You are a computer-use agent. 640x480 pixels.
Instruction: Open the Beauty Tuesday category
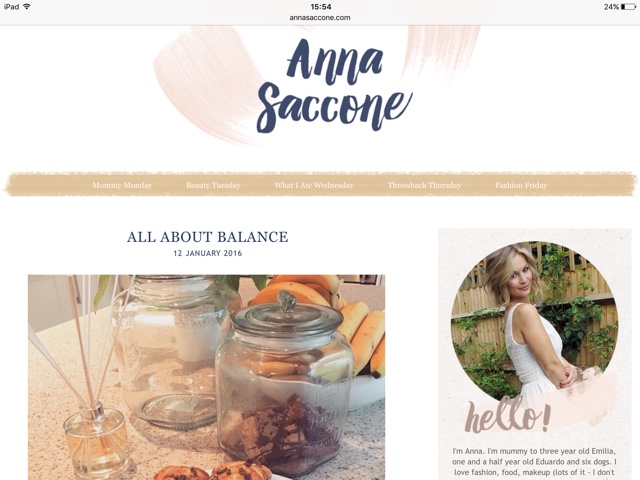(213, 185)
